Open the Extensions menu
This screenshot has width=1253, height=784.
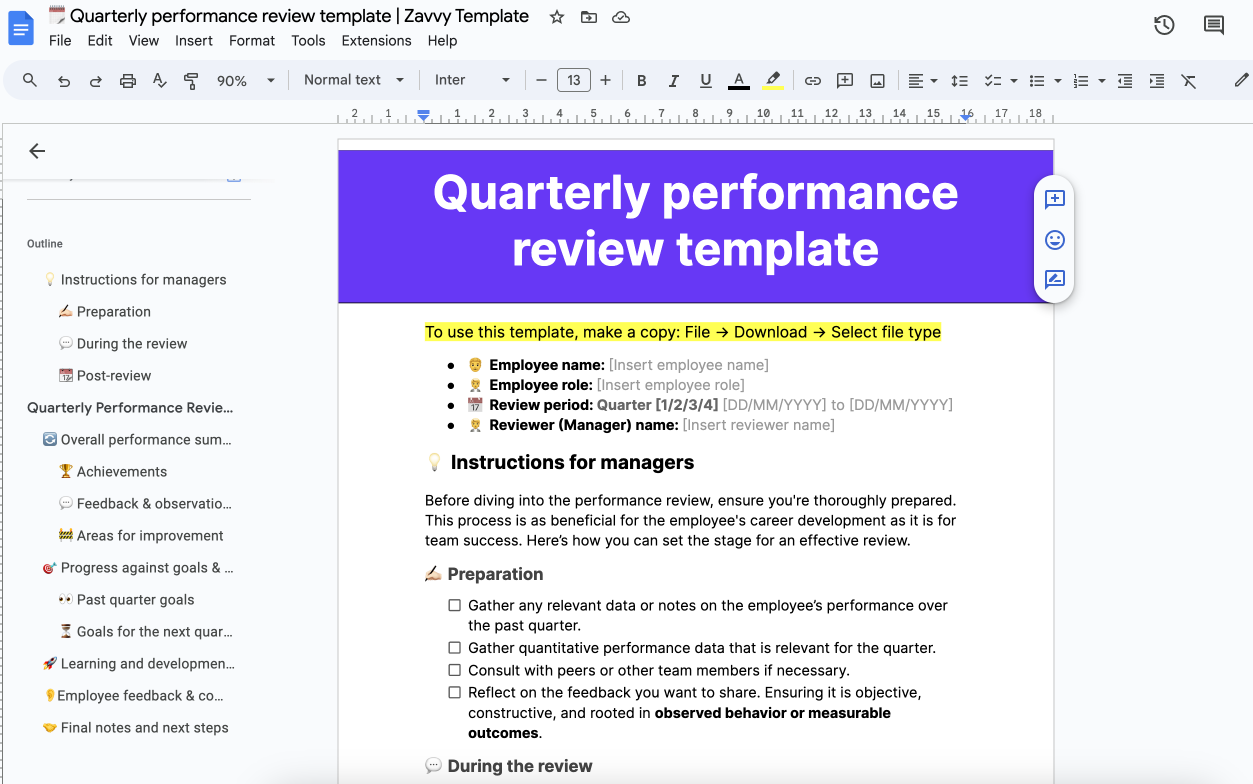(376, 40)
